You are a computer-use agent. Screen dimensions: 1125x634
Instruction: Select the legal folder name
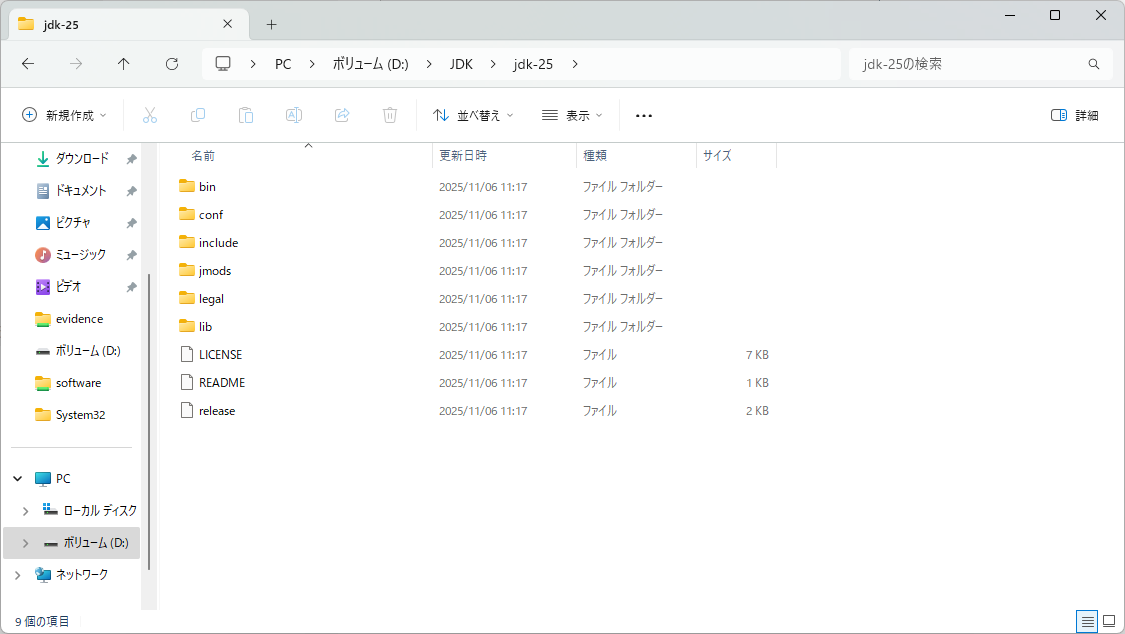[x=212, y=298]
